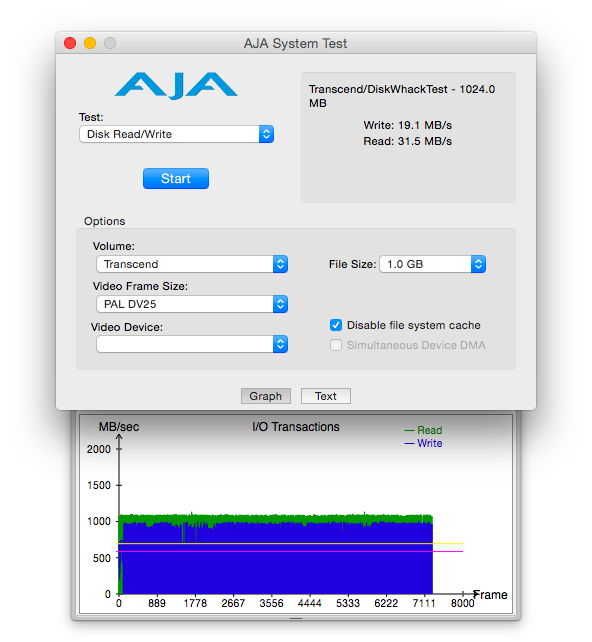Click the 8000 tick on the Frame axis
The width and height of the screenshot is (592, 642).
click(463, 603)
